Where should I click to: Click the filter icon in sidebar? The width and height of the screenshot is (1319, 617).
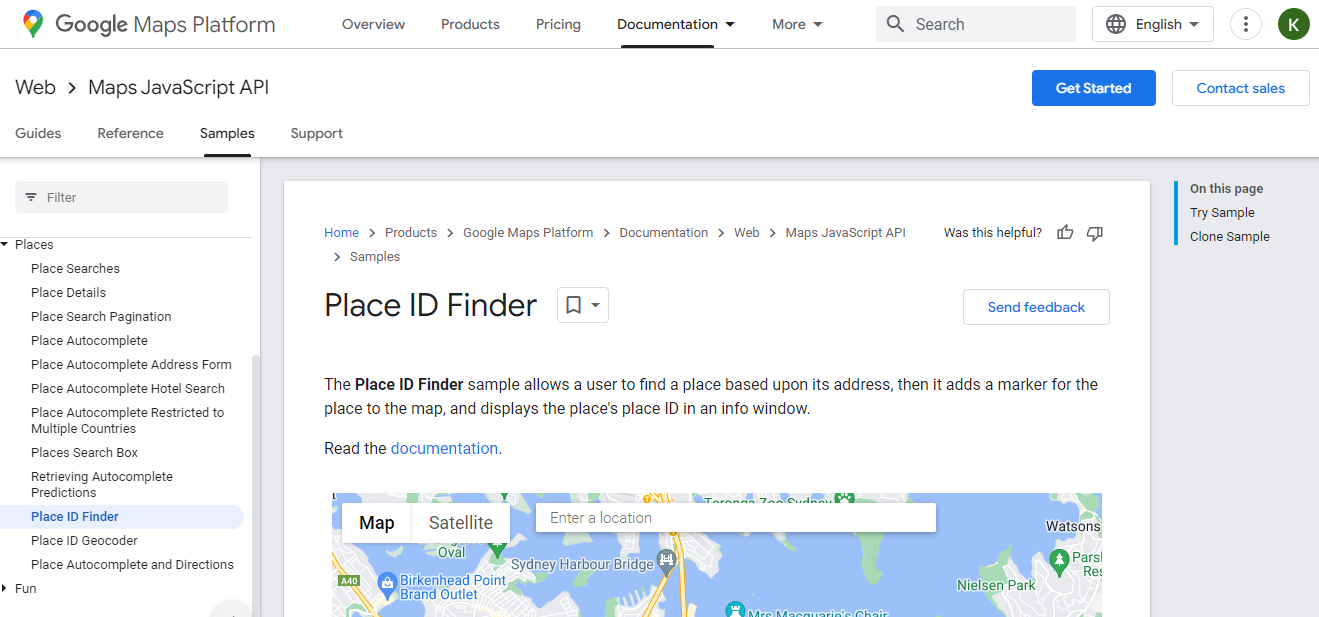(x=31, y=197)
